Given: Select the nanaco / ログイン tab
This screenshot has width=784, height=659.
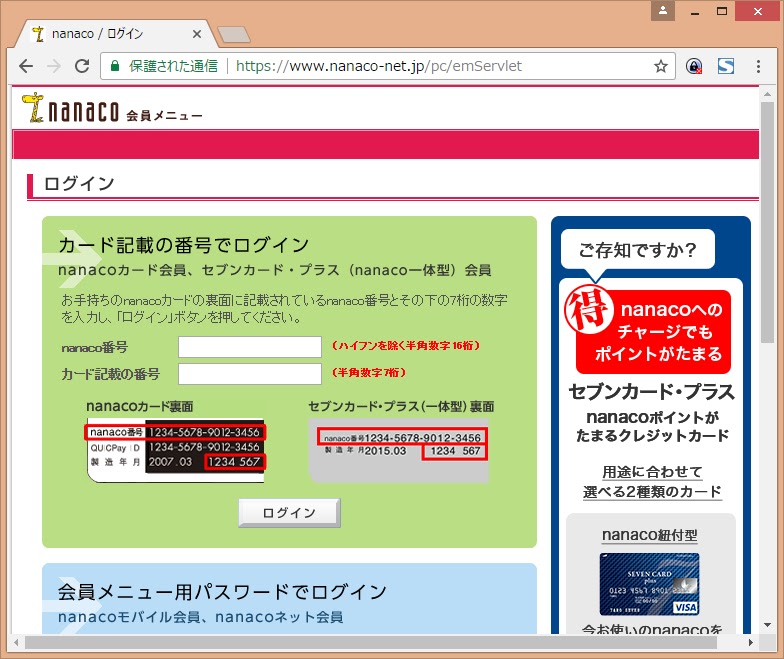Looking at the screenshot, I should click(115, 34).
